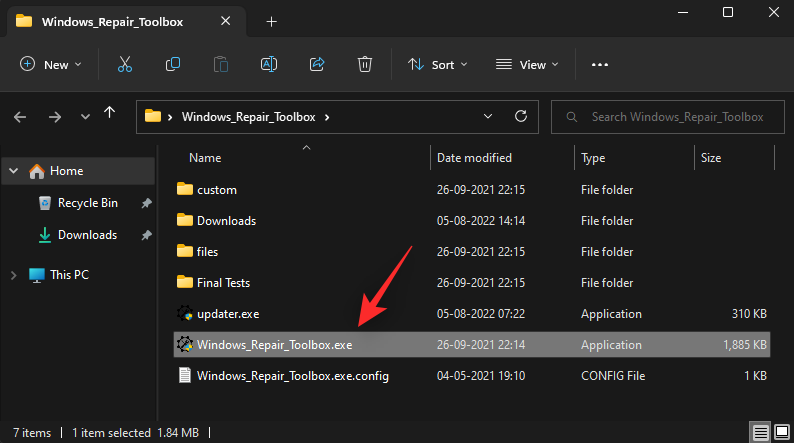Click the Delete trash icon

click(365, 64)
